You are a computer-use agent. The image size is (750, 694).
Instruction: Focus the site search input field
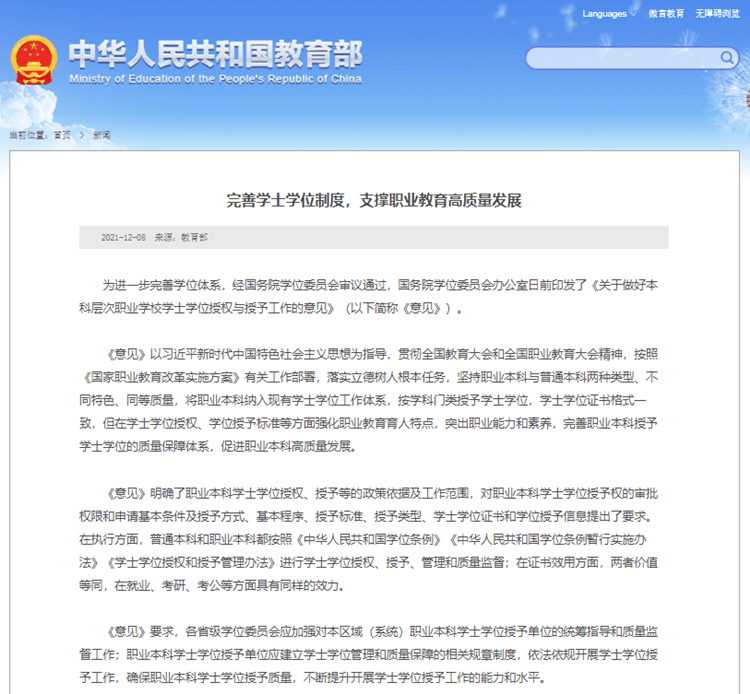632,58
